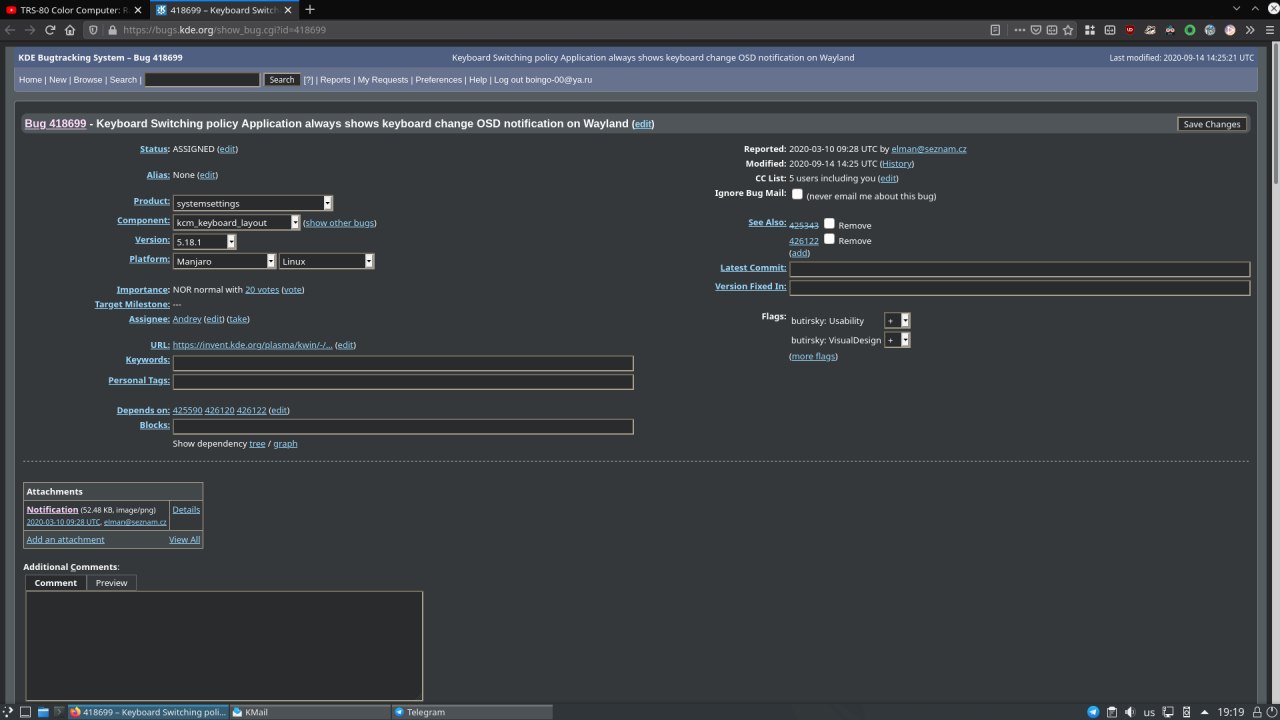Click the uBlock Origin shield extension icon
1280x720 pixels.
point(1130,30)
